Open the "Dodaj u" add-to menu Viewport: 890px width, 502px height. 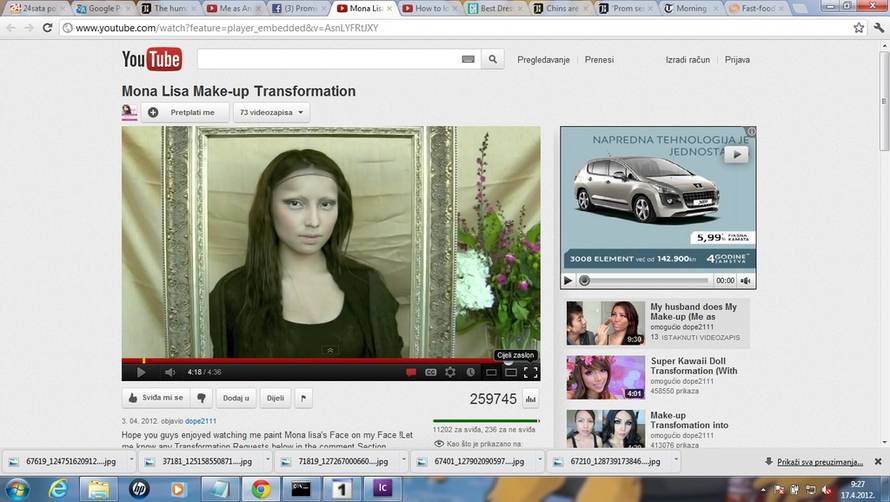pos(236,398)
